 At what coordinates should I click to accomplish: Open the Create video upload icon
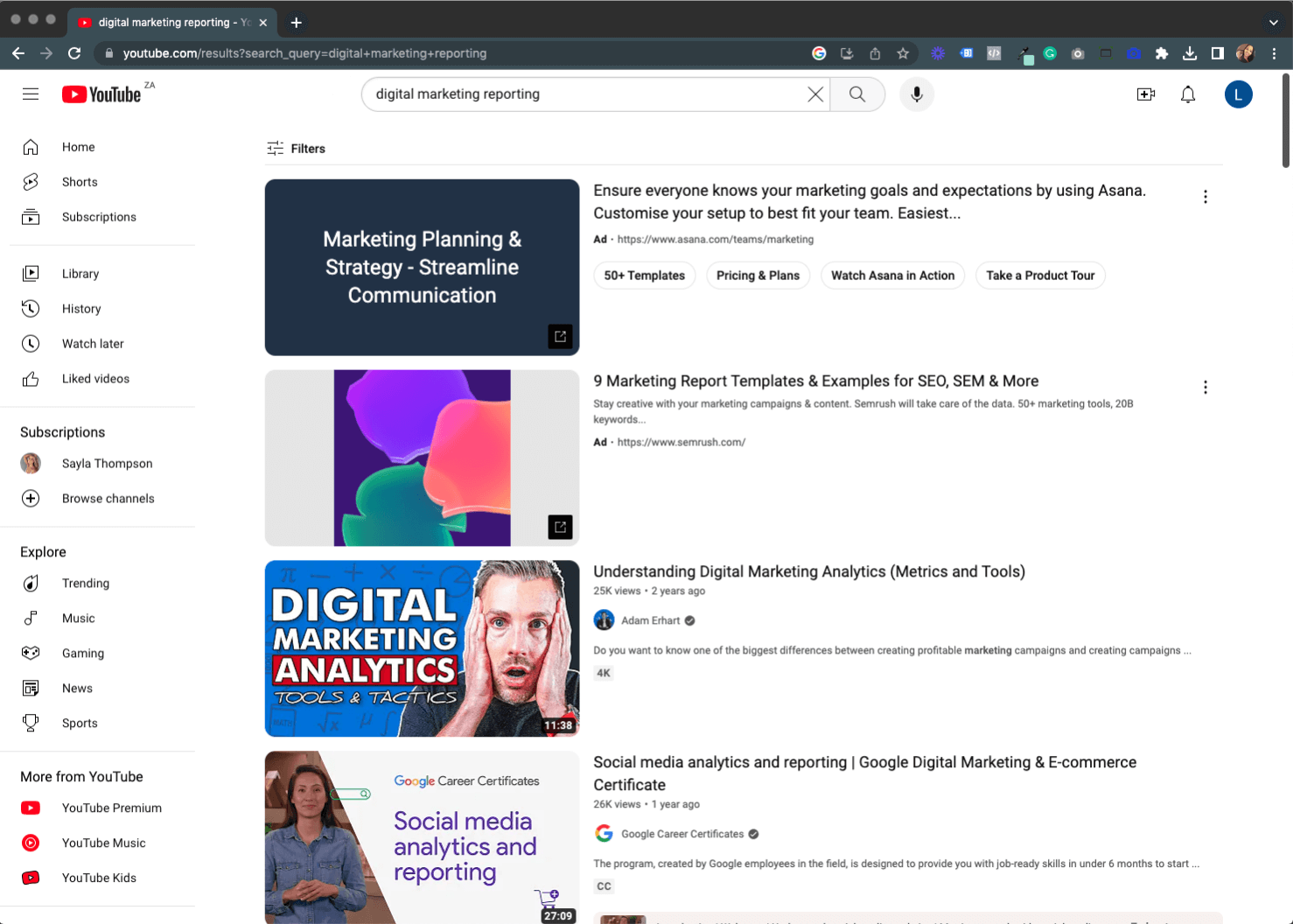pyautogui.click(x=1146, y=94)
